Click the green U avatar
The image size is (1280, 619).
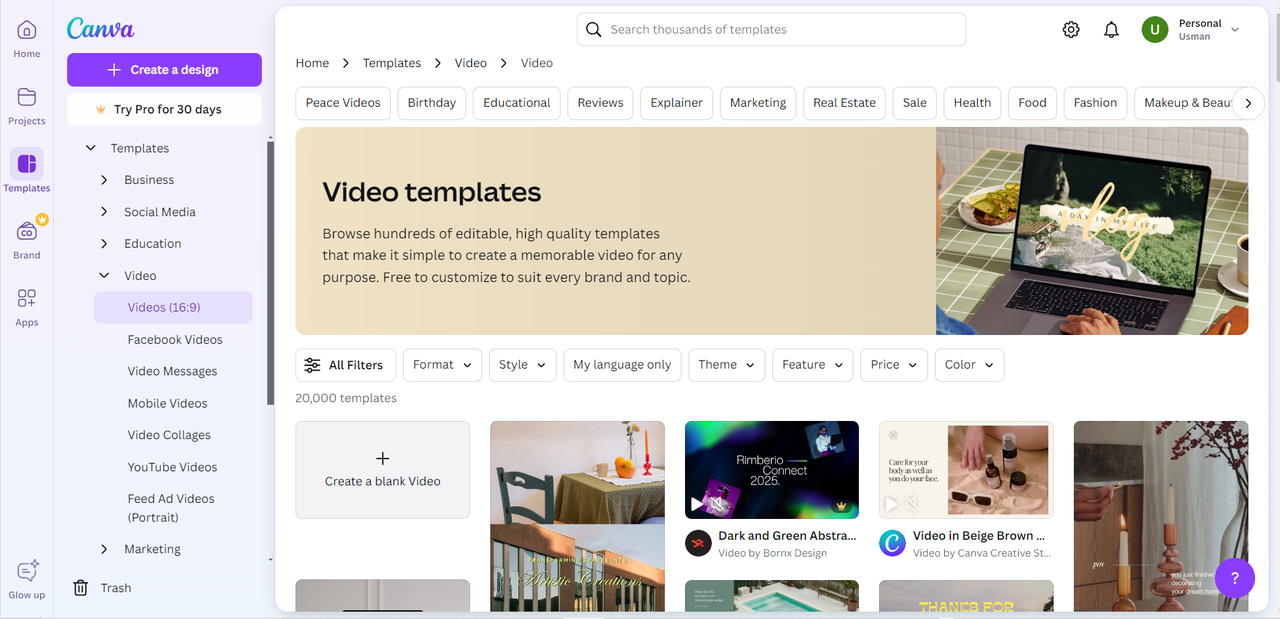coord(1155,30)
